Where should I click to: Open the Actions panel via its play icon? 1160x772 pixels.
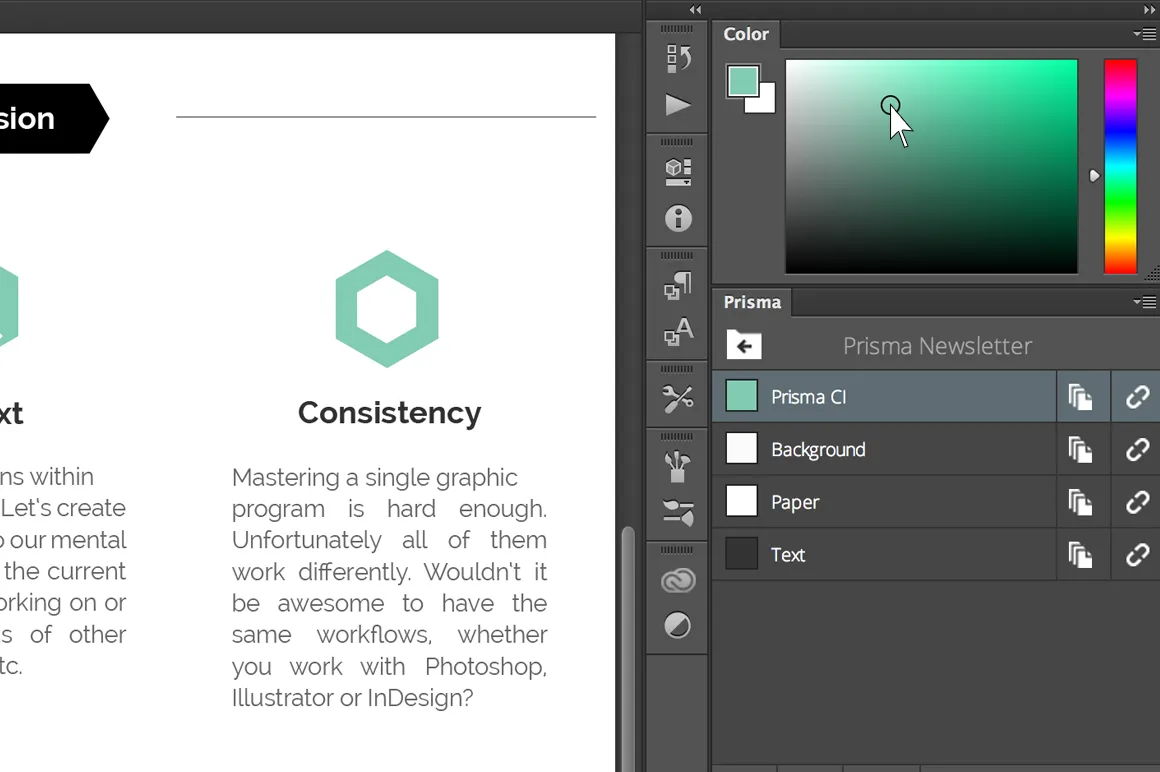pyautogui.click(x=677, y=105)
